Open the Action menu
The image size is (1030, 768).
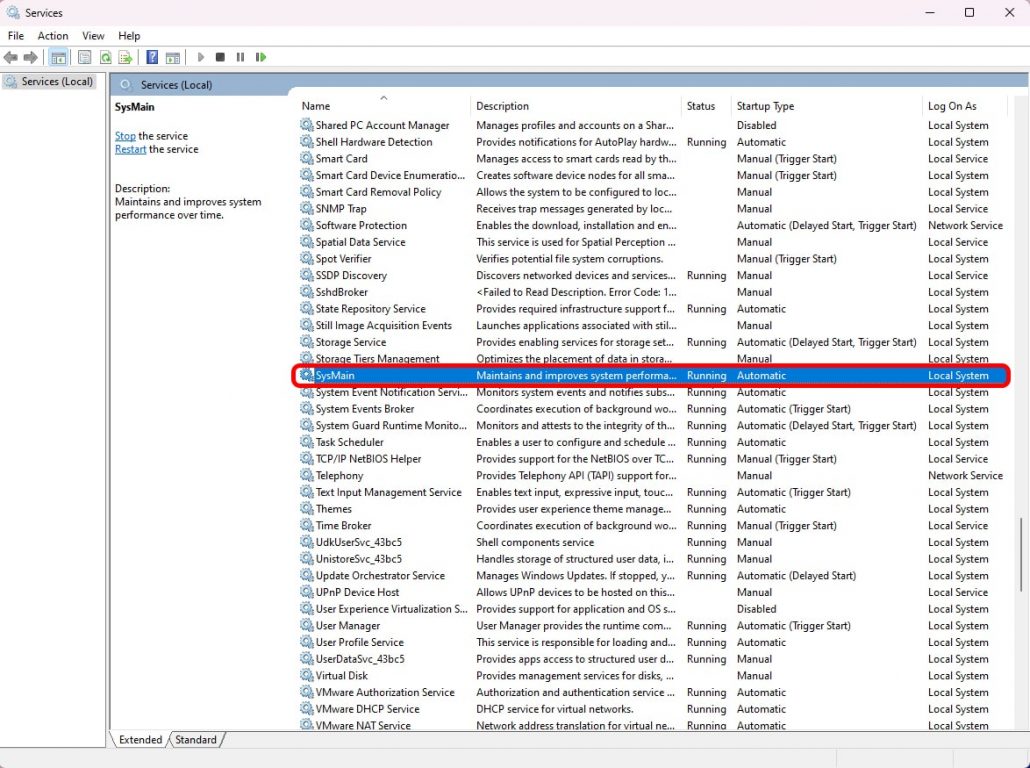click(x=53, y=36)
